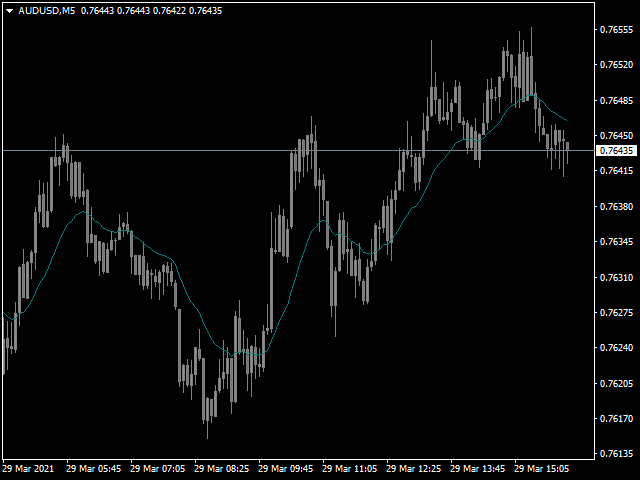
Task: Select price level 0.76135 on the scale
Action: [x=616, y=453]
